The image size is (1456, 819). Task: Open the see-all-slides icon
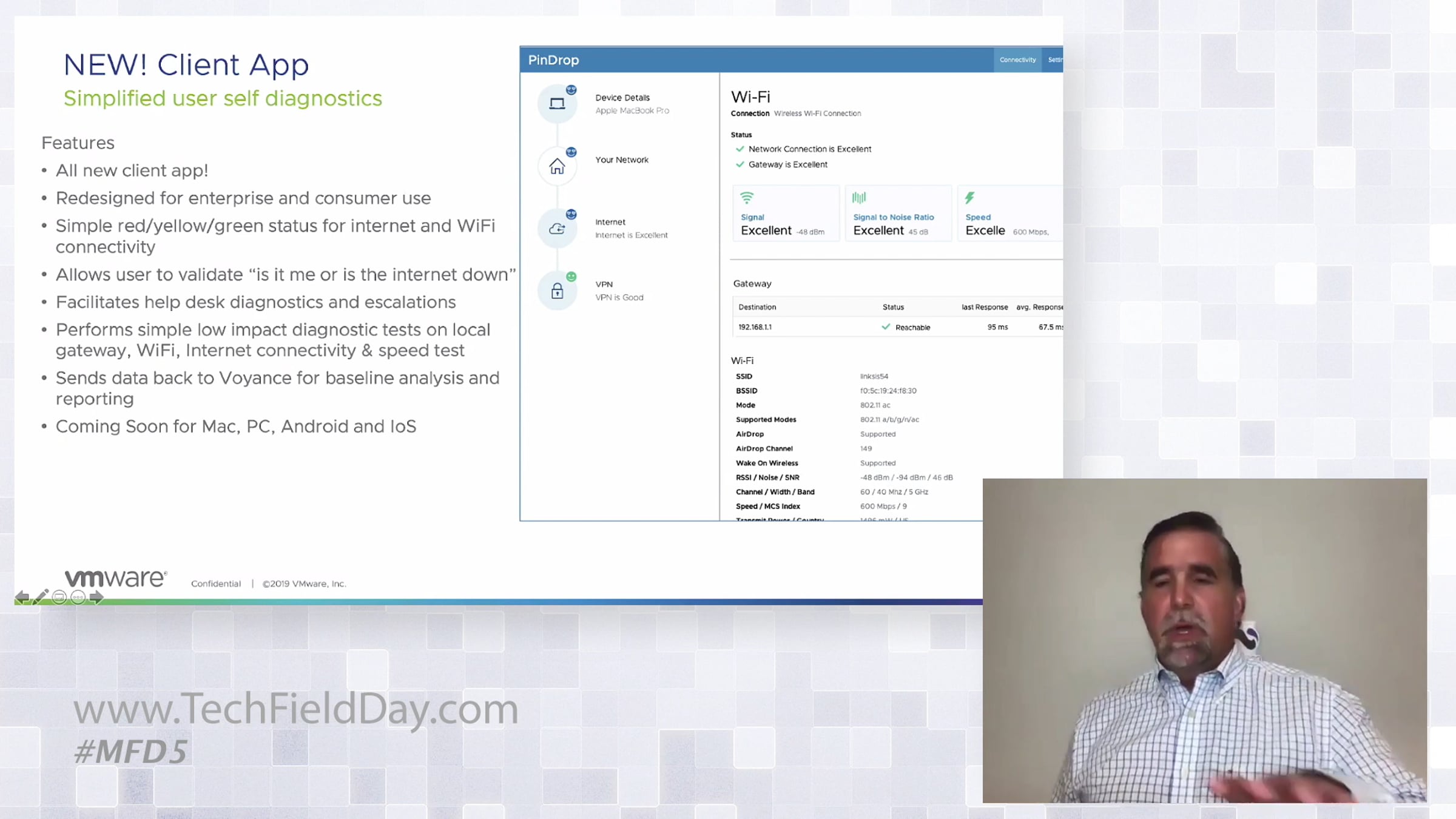(x=59, y=597)
